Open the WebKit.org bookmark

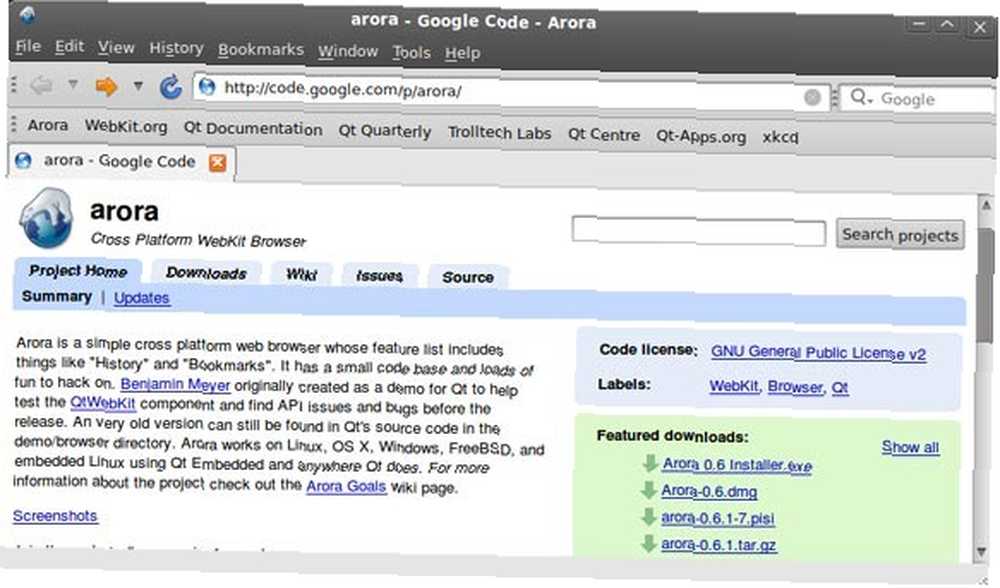pos(126,127)
